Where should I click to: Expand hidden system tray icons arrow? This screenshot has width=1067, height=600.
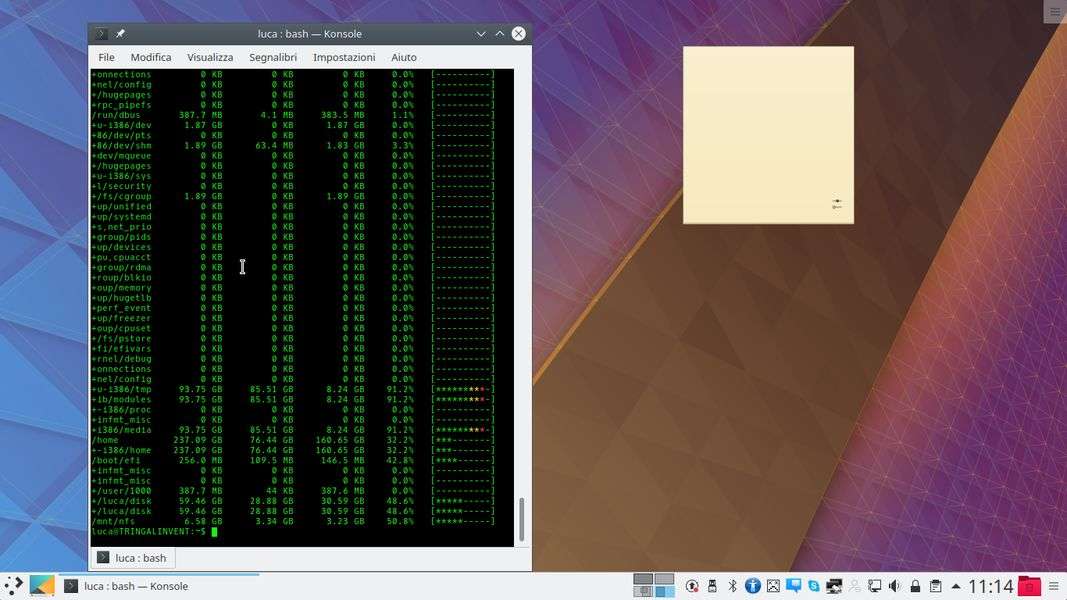[956, 586]
